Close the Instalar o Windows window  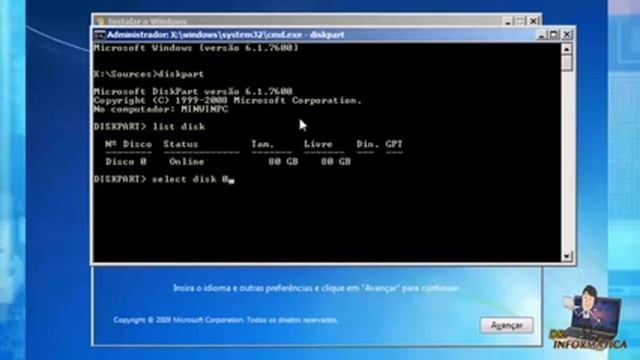[533, 21]
